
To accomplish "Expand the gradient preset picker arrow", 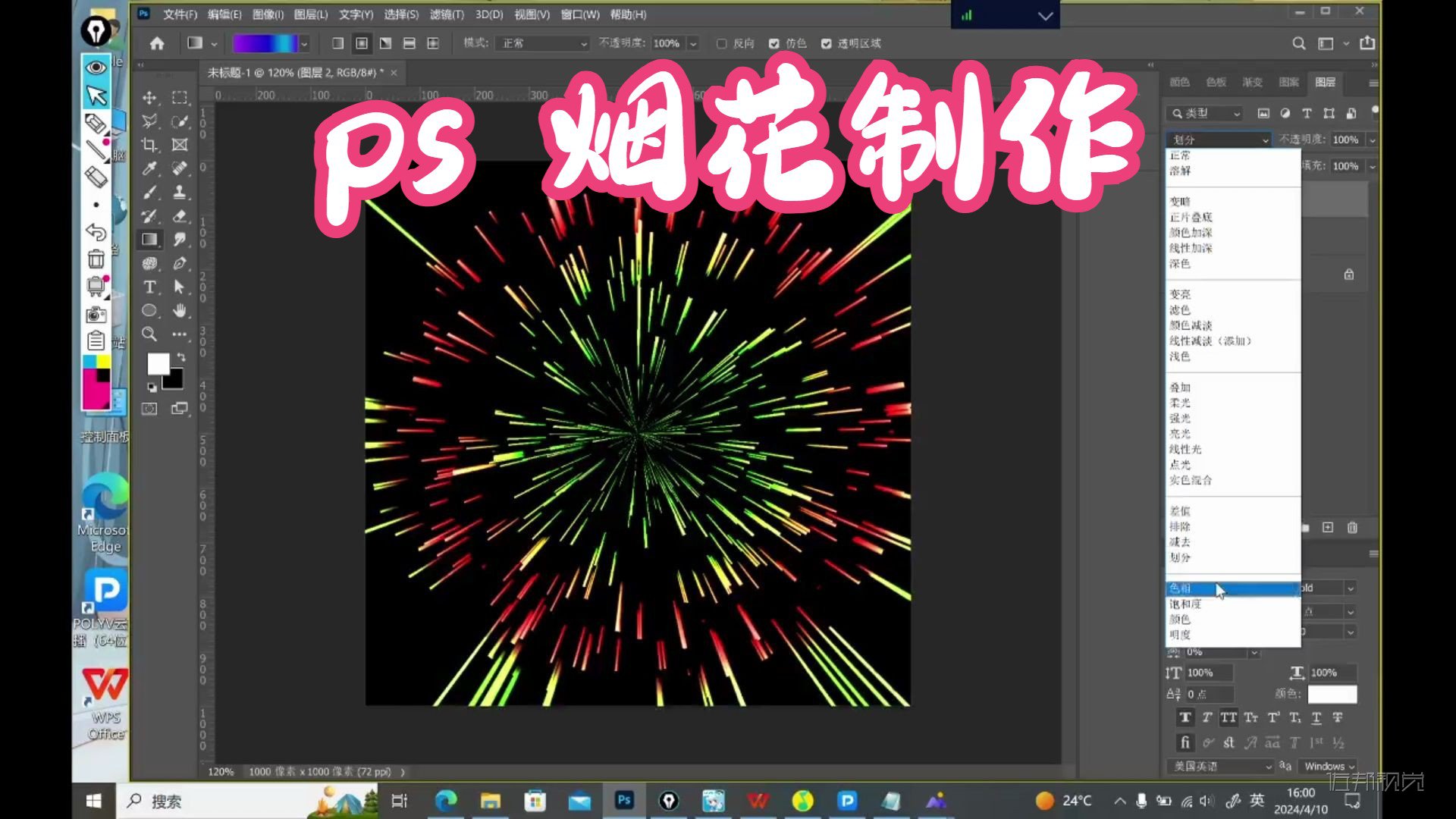I will (x=304, y=43).
